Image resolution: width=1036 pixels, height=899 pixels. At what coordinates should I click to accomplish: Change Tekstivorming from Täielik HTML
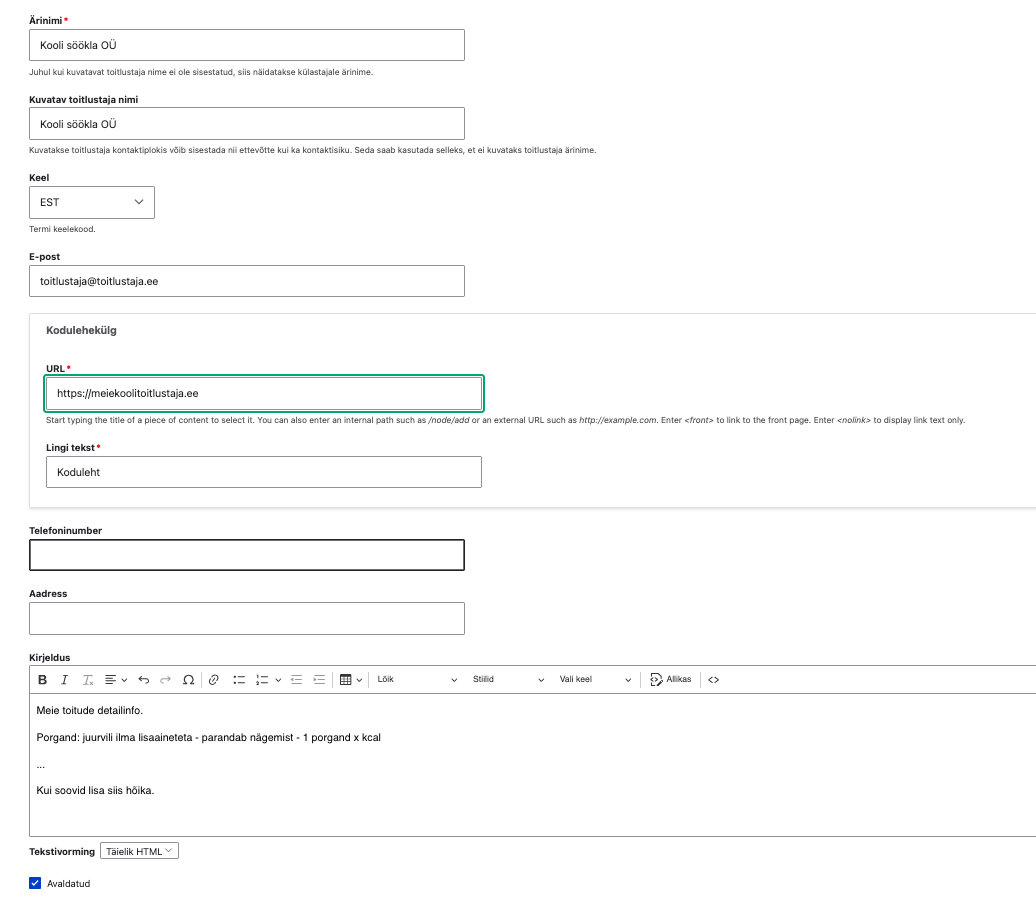pyautogui.click(x=139, y=851)
